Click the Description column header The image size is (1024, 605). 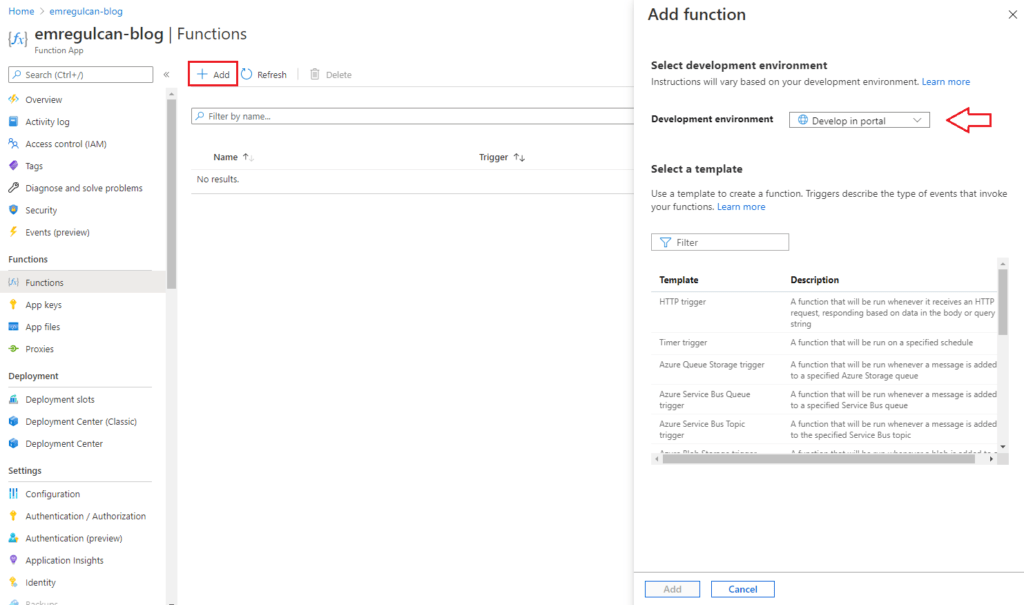click(x=814, y=280)
